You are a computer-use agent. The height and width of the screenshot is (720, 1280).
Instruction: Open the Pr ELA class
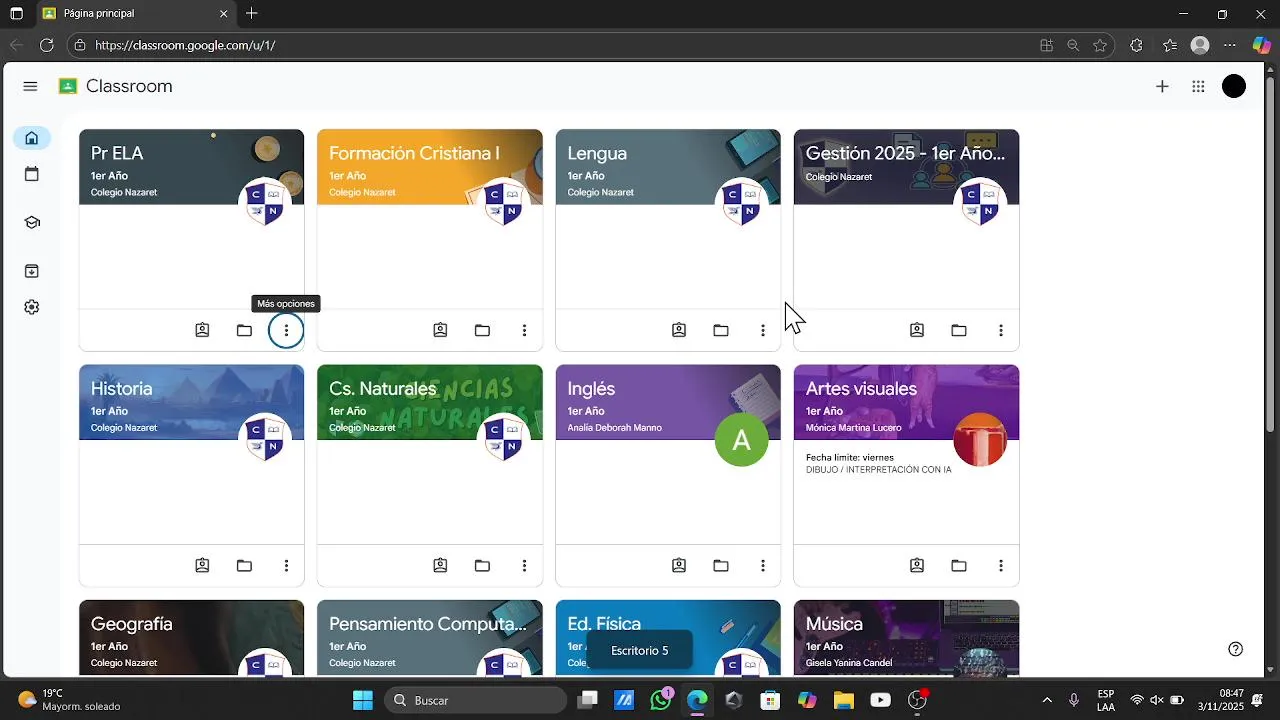pos(117,153)
